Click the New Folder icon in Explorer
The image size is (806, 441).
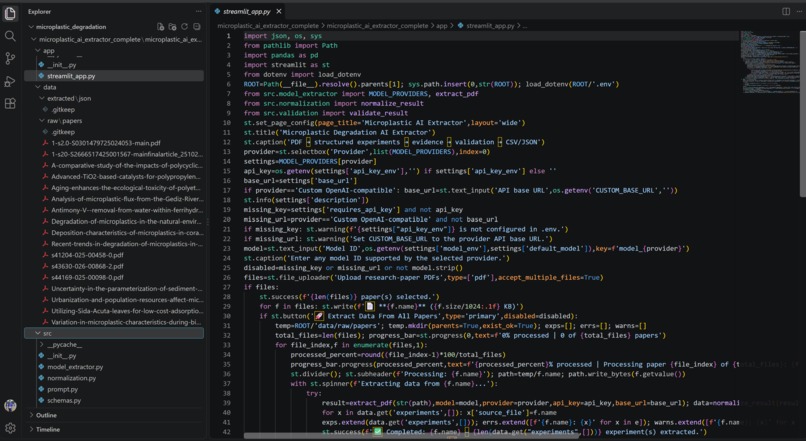point(172,27)
